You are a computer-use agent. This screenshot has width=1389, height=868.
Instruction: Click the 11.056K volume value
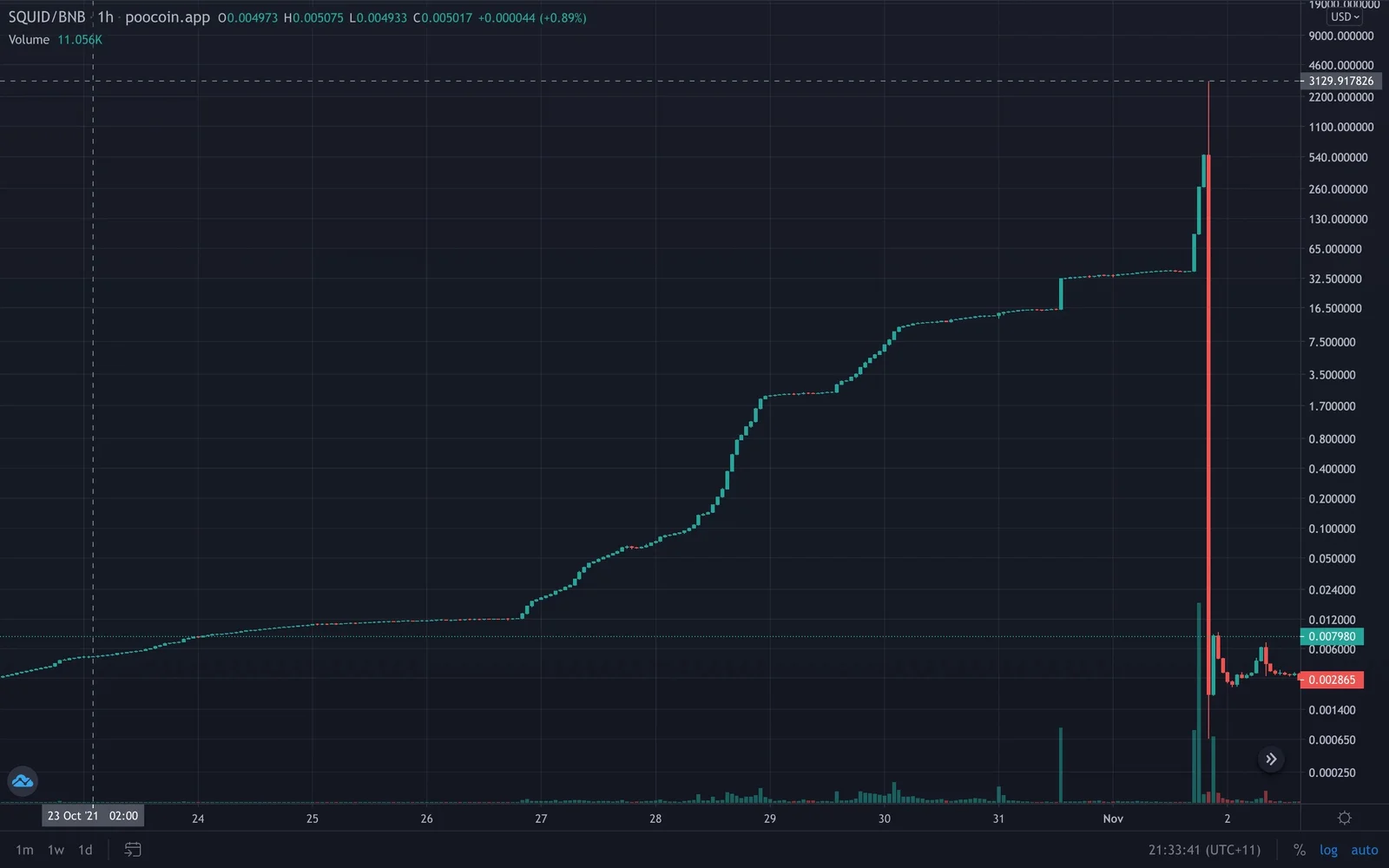coord(80,40)
